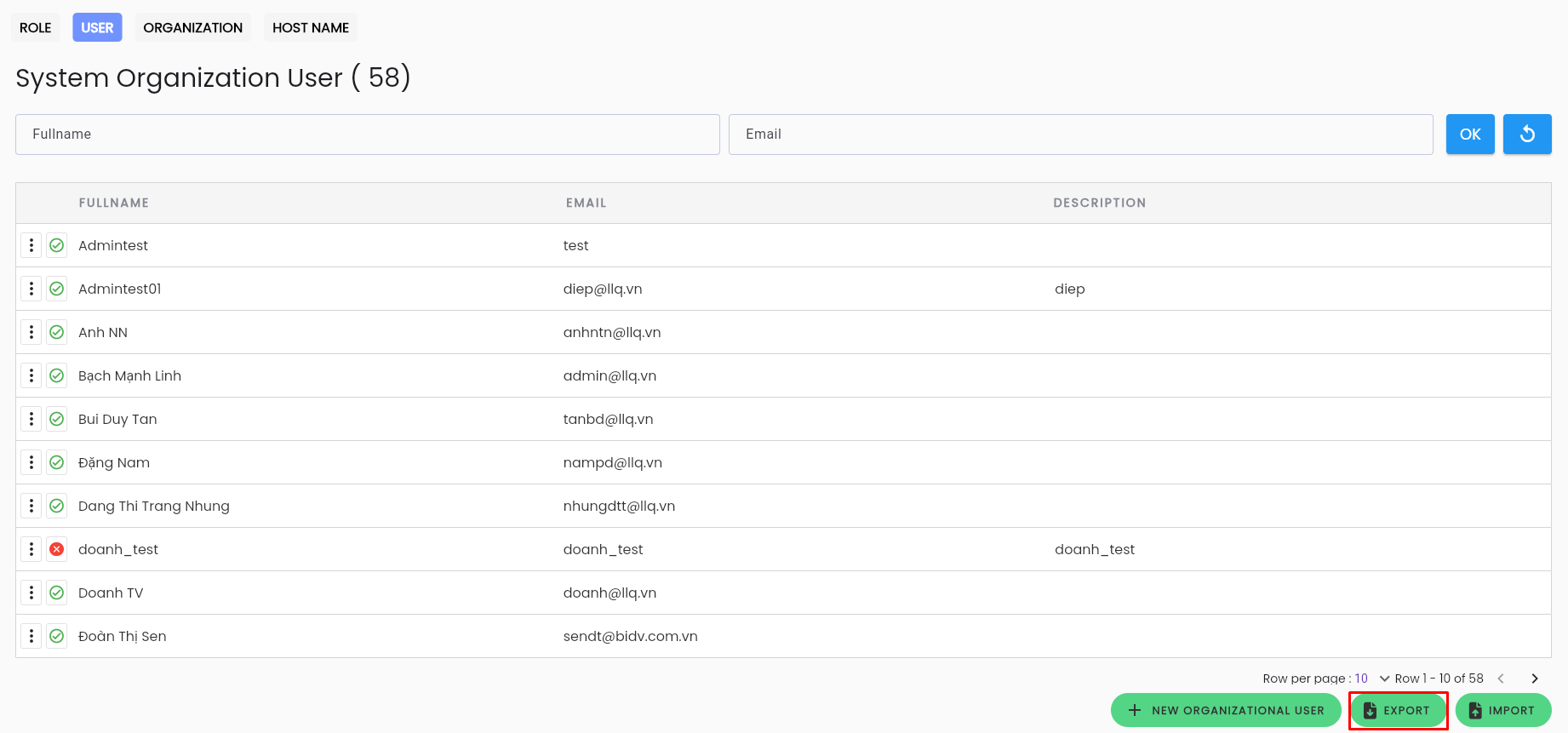The width and height of the screenshot is (1568, 733).
Task: Go to next page arrow
Action: click(1535, 679)
